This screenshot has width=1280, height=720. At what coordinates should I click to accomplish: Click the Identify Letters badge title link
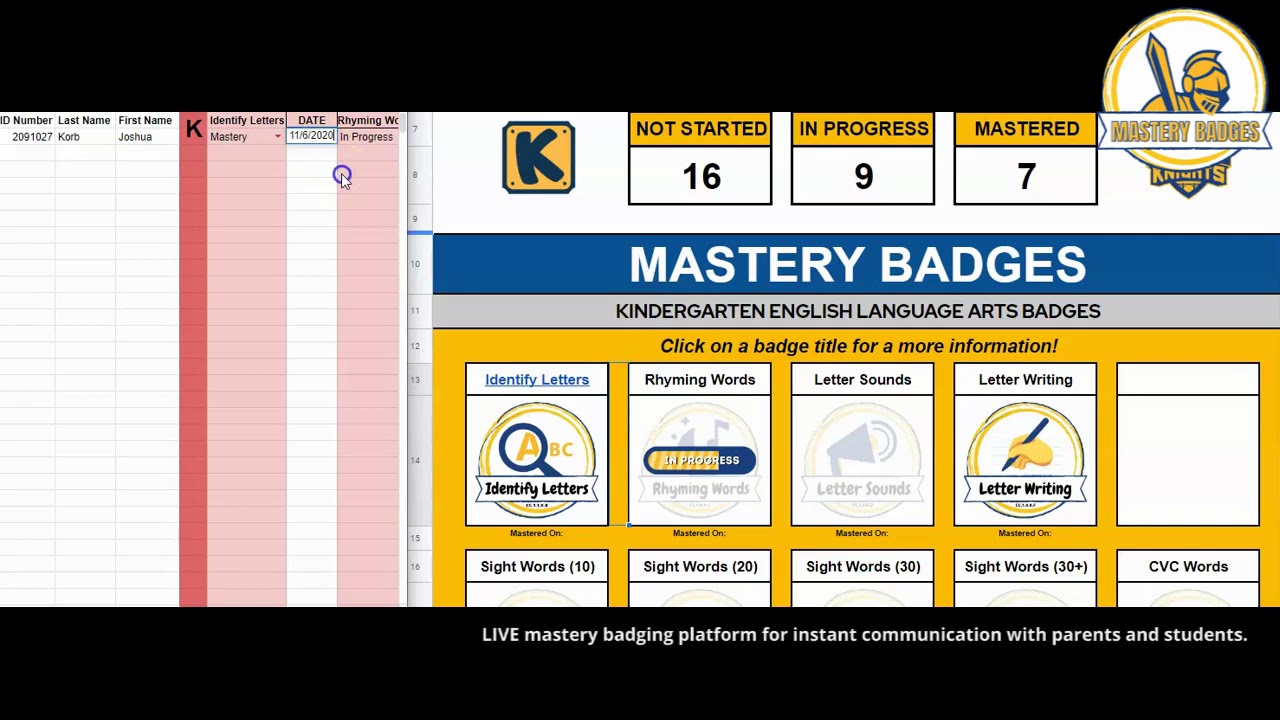coord(537,380)
